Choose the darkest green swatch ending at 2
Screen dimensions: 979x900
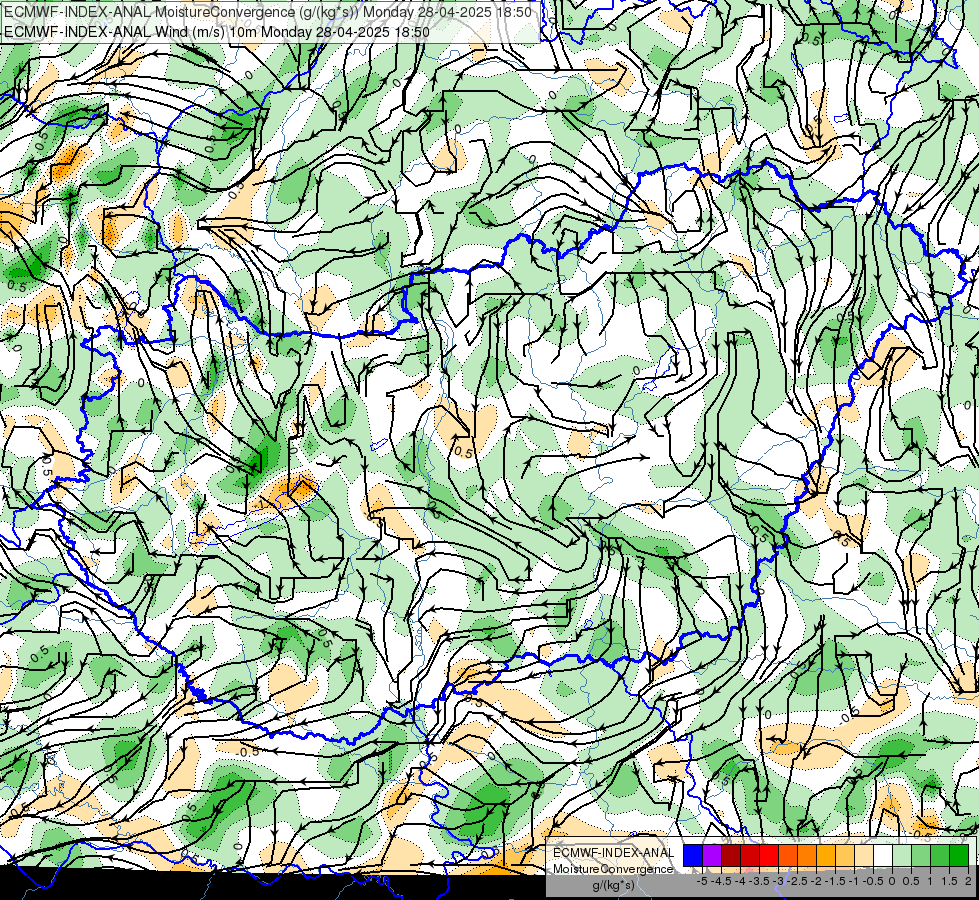pos(959,856)
